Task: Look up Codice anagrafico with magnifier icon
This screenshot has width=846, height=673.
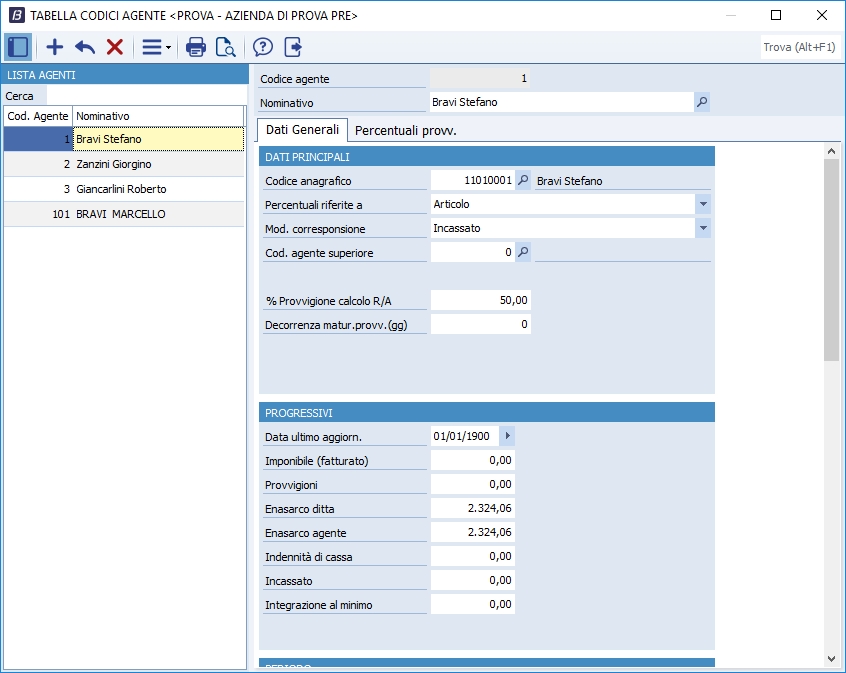Action: [523, 181]
